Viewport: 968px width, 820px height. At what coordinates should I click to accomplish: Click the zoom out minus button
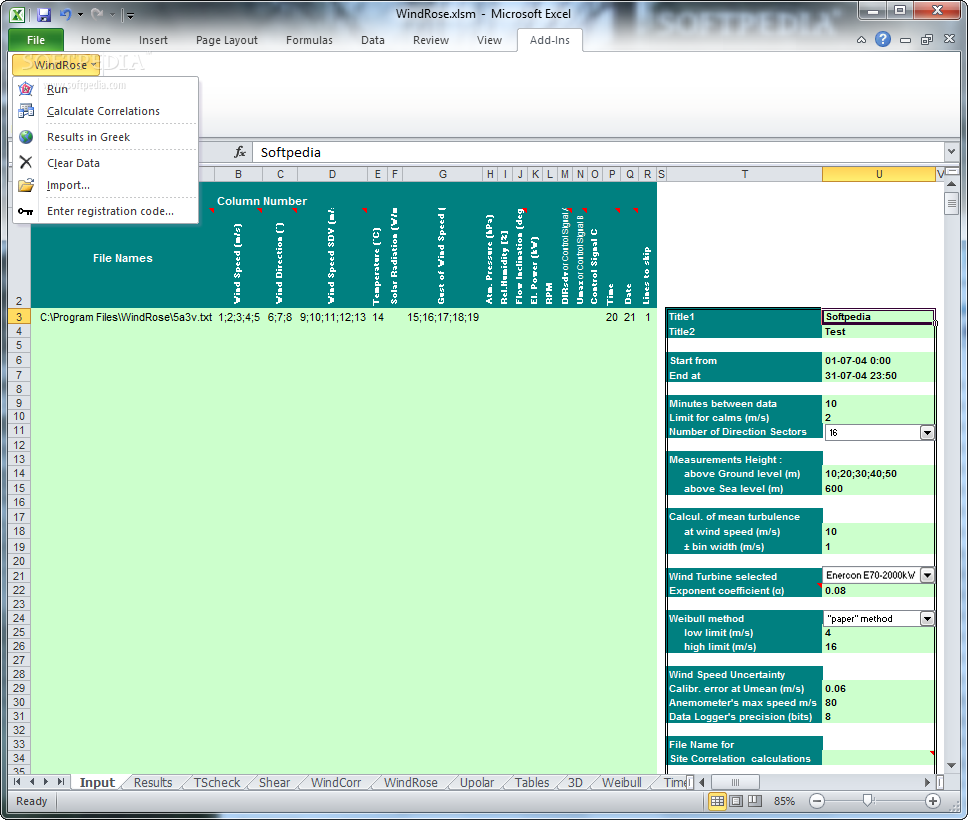(x=817, y=801)
